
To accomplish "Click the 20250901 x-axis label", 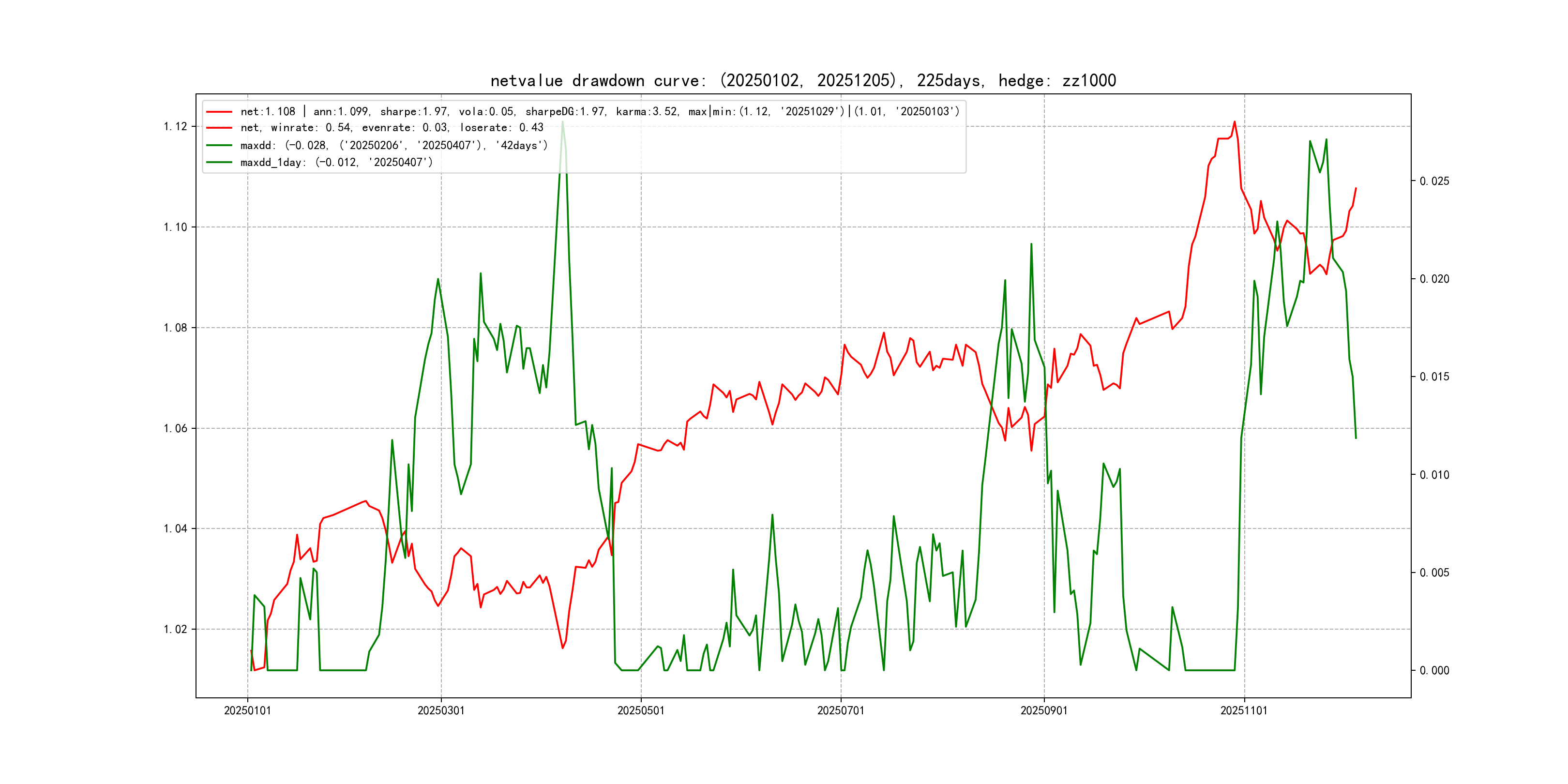I will [x=1043, y=710].
